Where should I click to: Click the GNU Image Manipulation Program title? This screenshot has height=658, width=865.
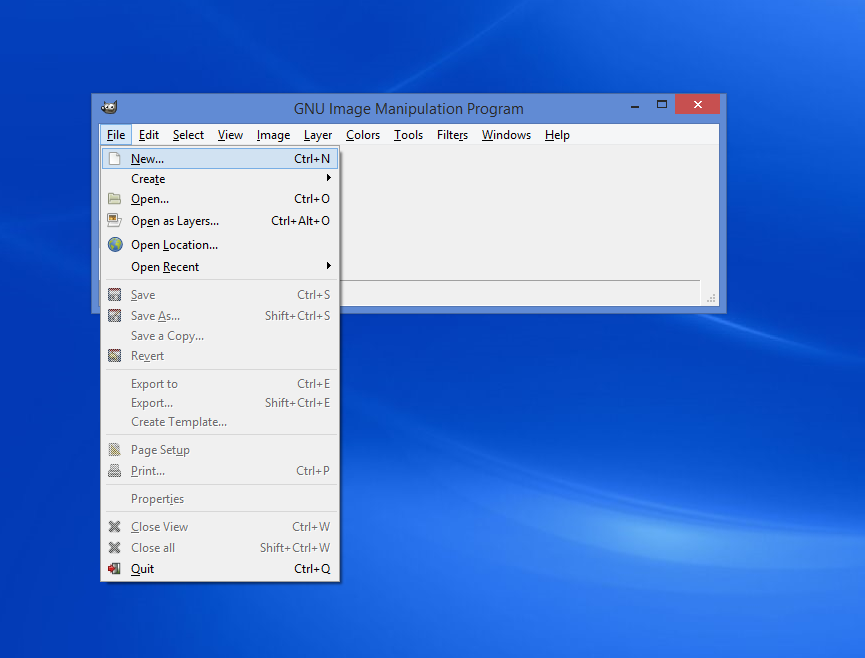click(408, 109)
